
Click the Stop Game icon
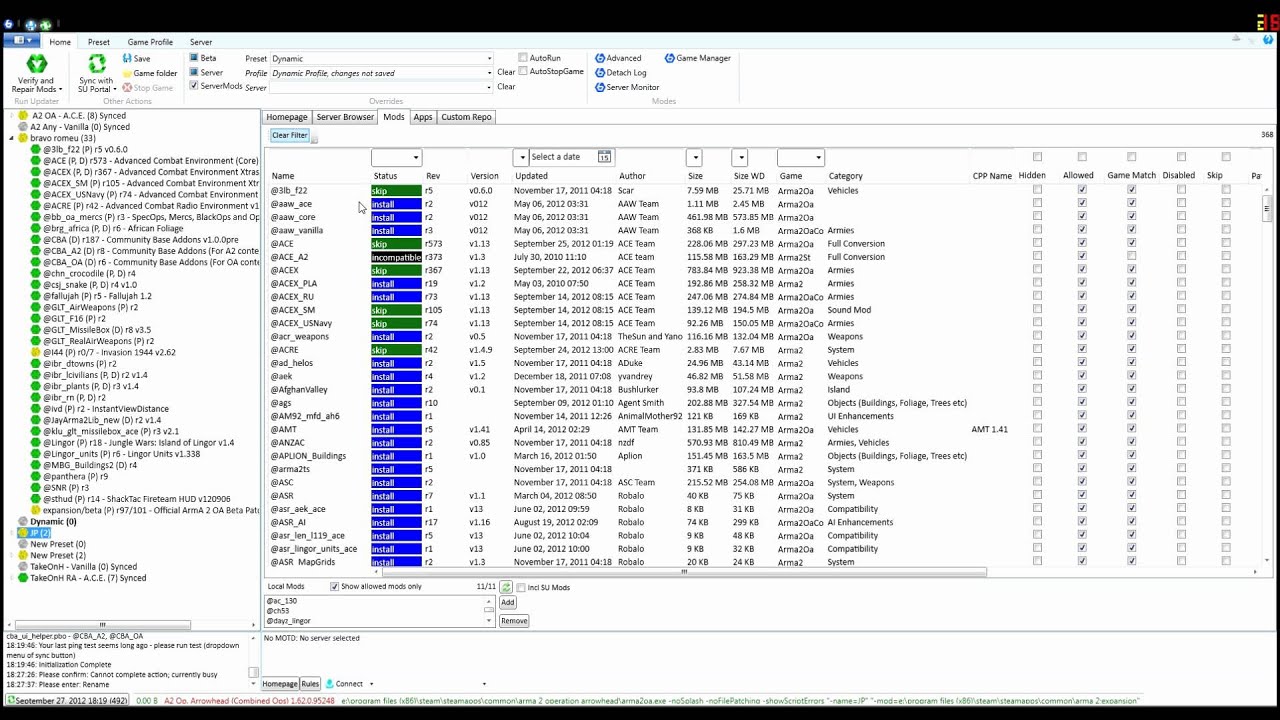[128, 88]
